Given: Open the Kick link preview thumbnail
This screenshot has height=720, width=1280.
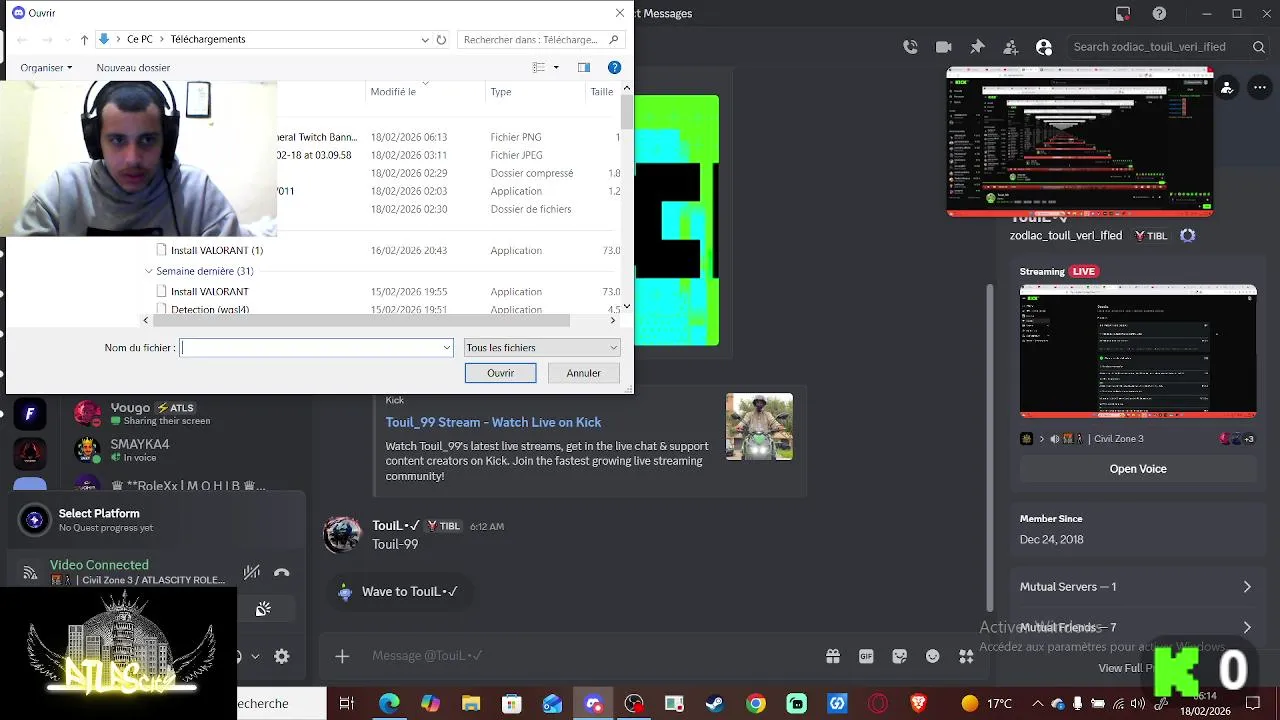Looking at the screenshot, I should coord(759,427).
